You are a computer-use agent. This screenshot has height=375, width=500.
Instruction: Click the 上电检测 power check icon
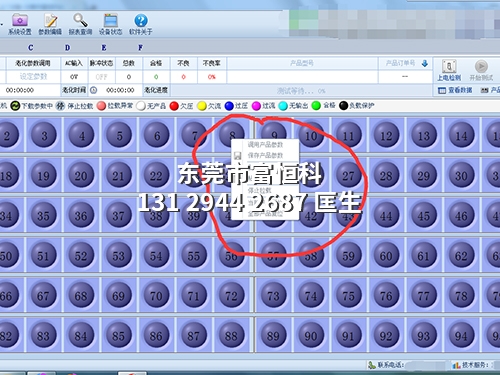tap(449, 66)
